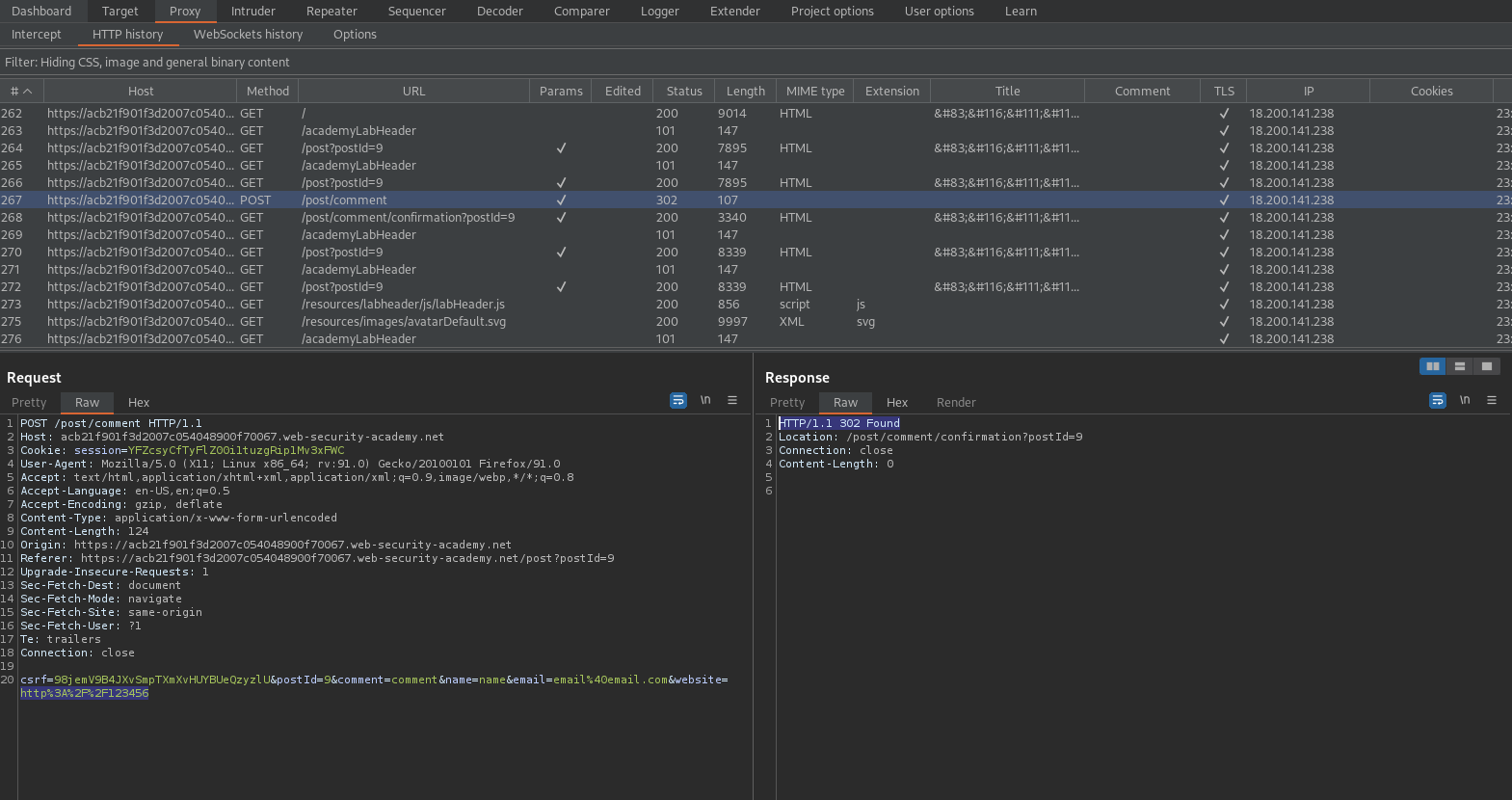Toggle word wrap icon in Request pane
1512x800 pixels.
(678, 400)
